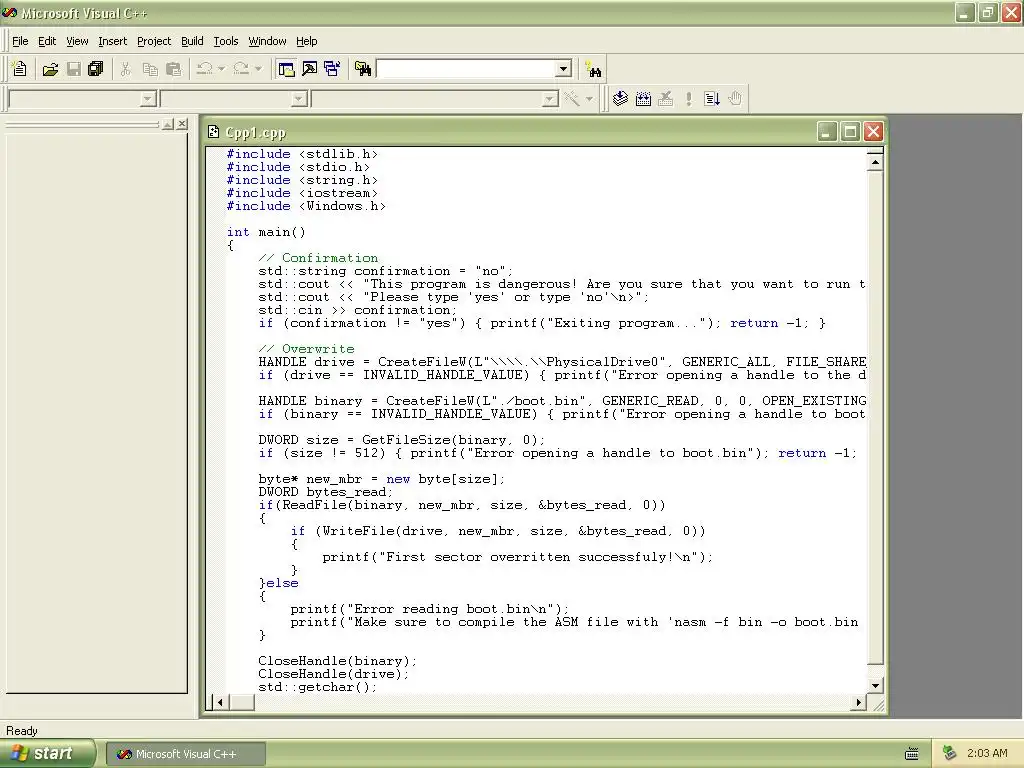
Task: Click the Microsoft Visual C++ taskbar button
Action: 185,754
